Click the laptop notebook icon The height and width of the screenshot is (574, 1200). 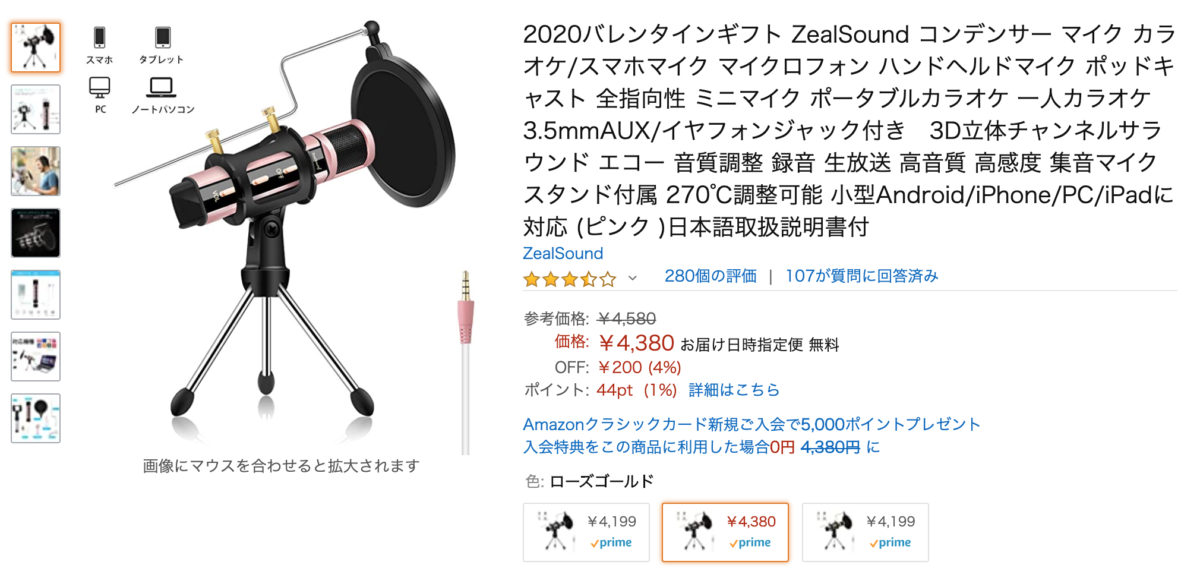click(163, 88)
